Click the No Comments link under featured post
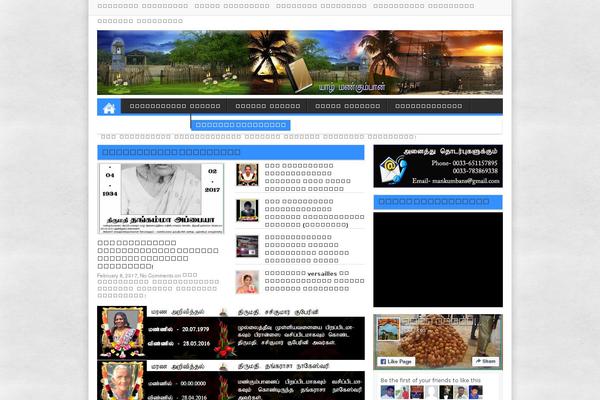 pos(157,276)
